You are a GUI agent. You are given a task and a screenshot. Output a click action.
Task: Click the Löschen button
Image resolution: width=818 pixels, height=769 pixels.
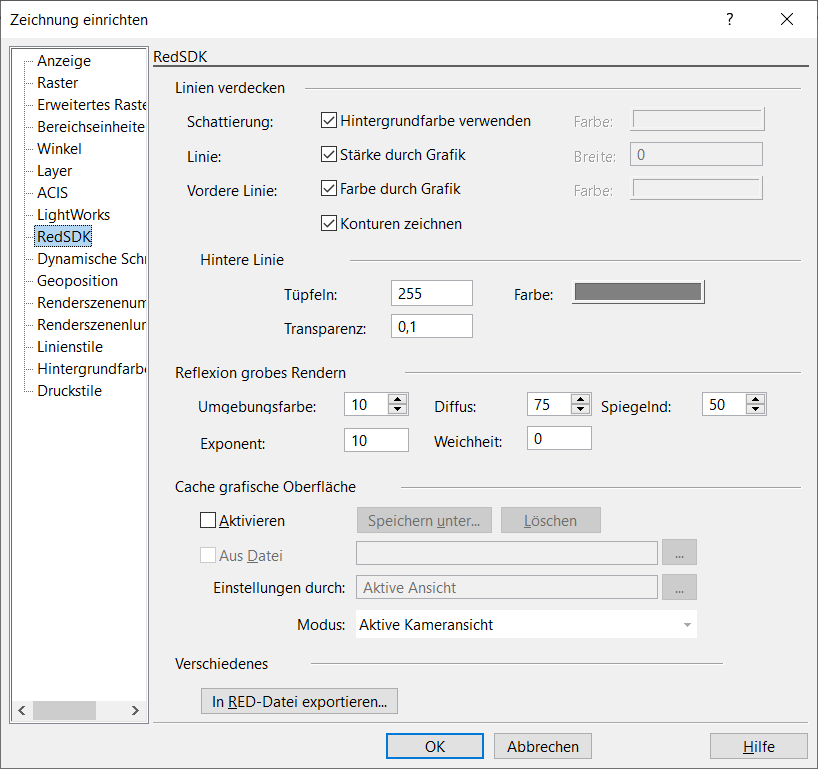click(550, 520)
